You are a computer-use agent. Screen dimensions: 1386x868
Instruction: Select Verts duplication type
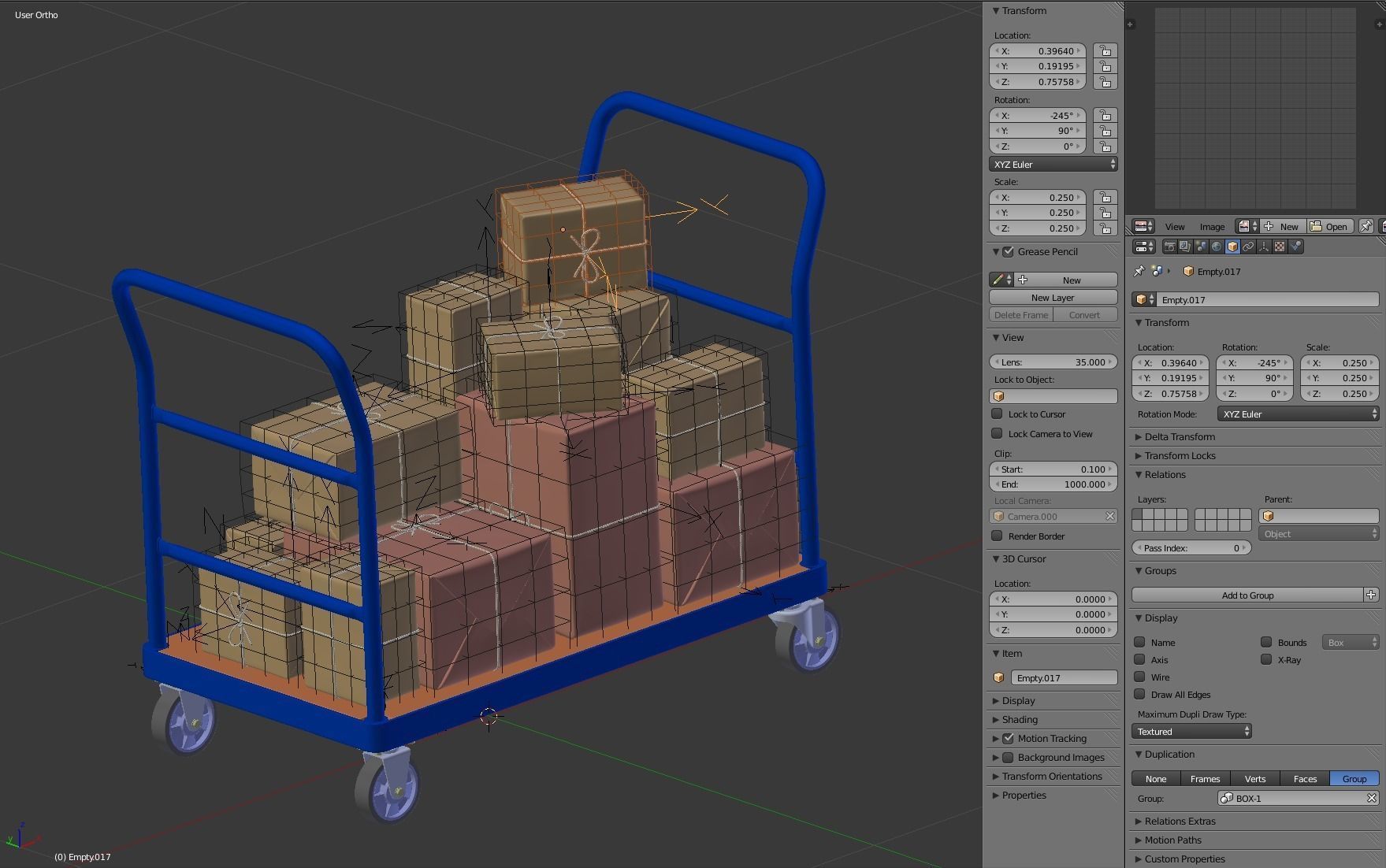click(x=1254, y=778)
